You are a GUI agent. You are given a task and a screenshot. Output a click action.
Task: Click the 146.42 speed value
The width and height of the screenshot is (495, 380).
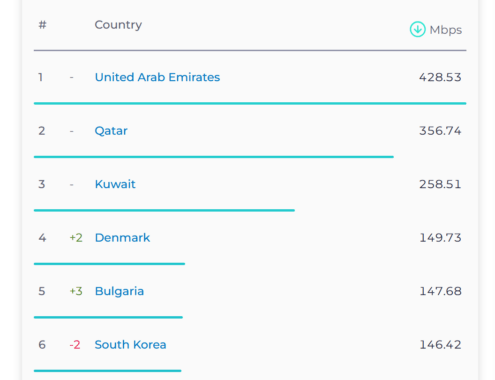440,345
